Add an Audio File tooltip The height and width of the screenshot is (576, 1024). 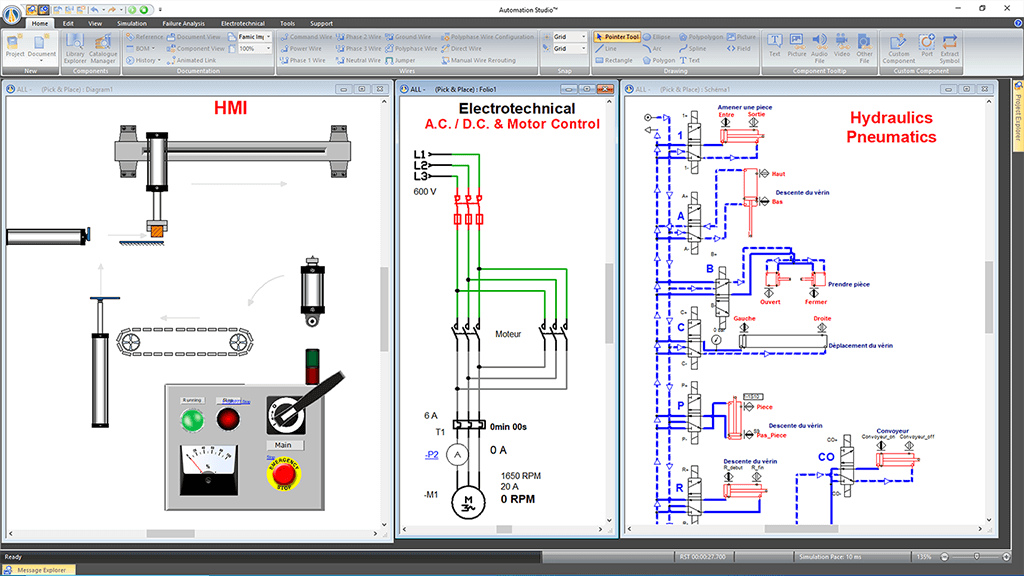(x=819, y=46)
